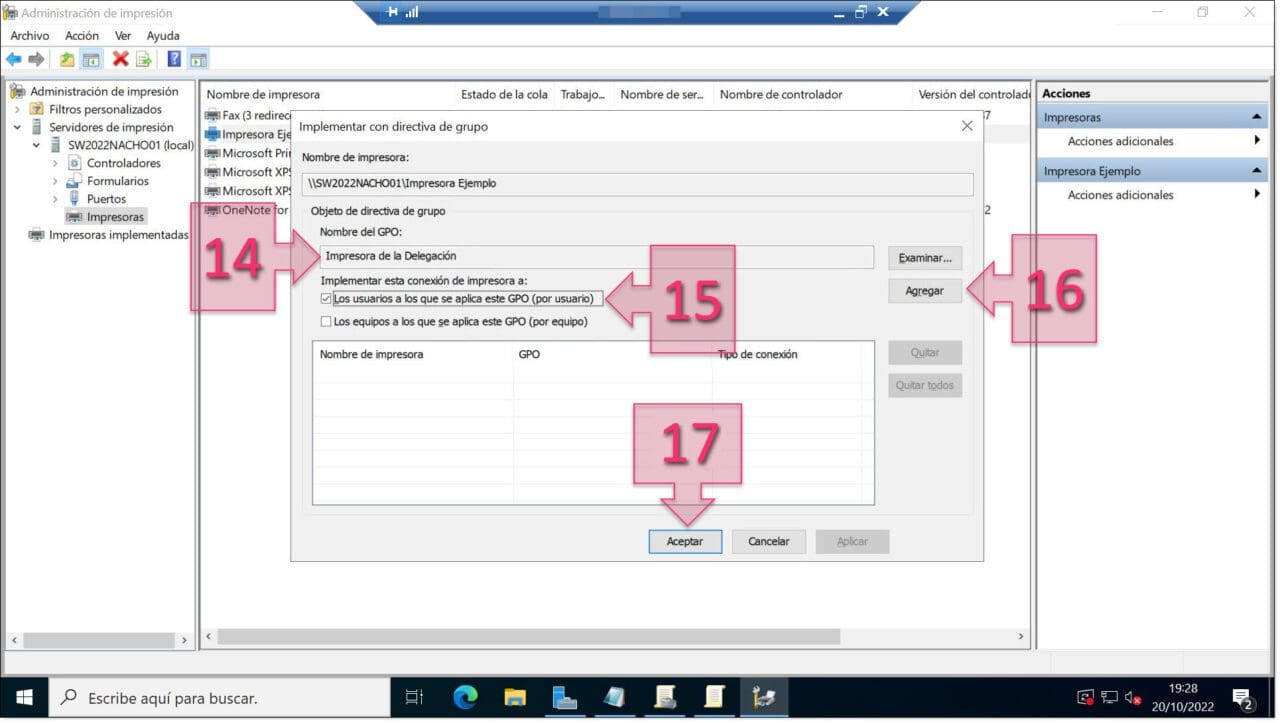Expand Filtros personalizados node

17,109
